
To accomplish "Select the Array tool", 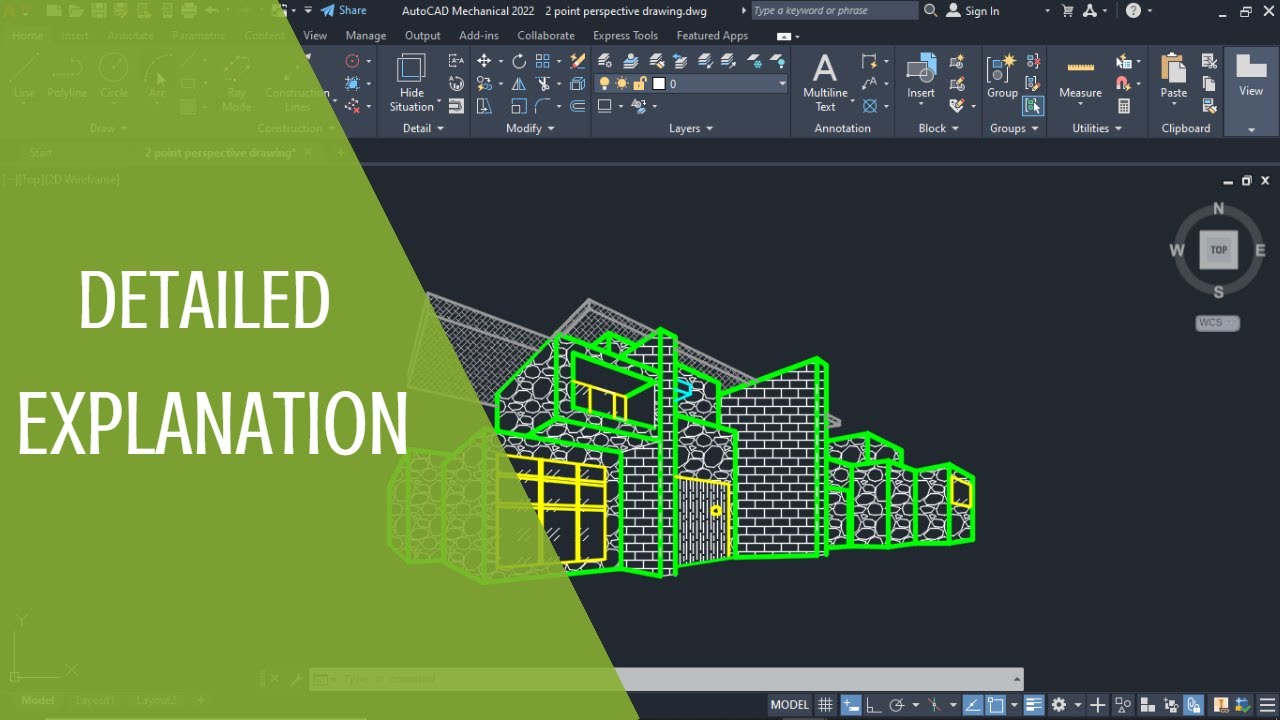I will tap(543, 62).
